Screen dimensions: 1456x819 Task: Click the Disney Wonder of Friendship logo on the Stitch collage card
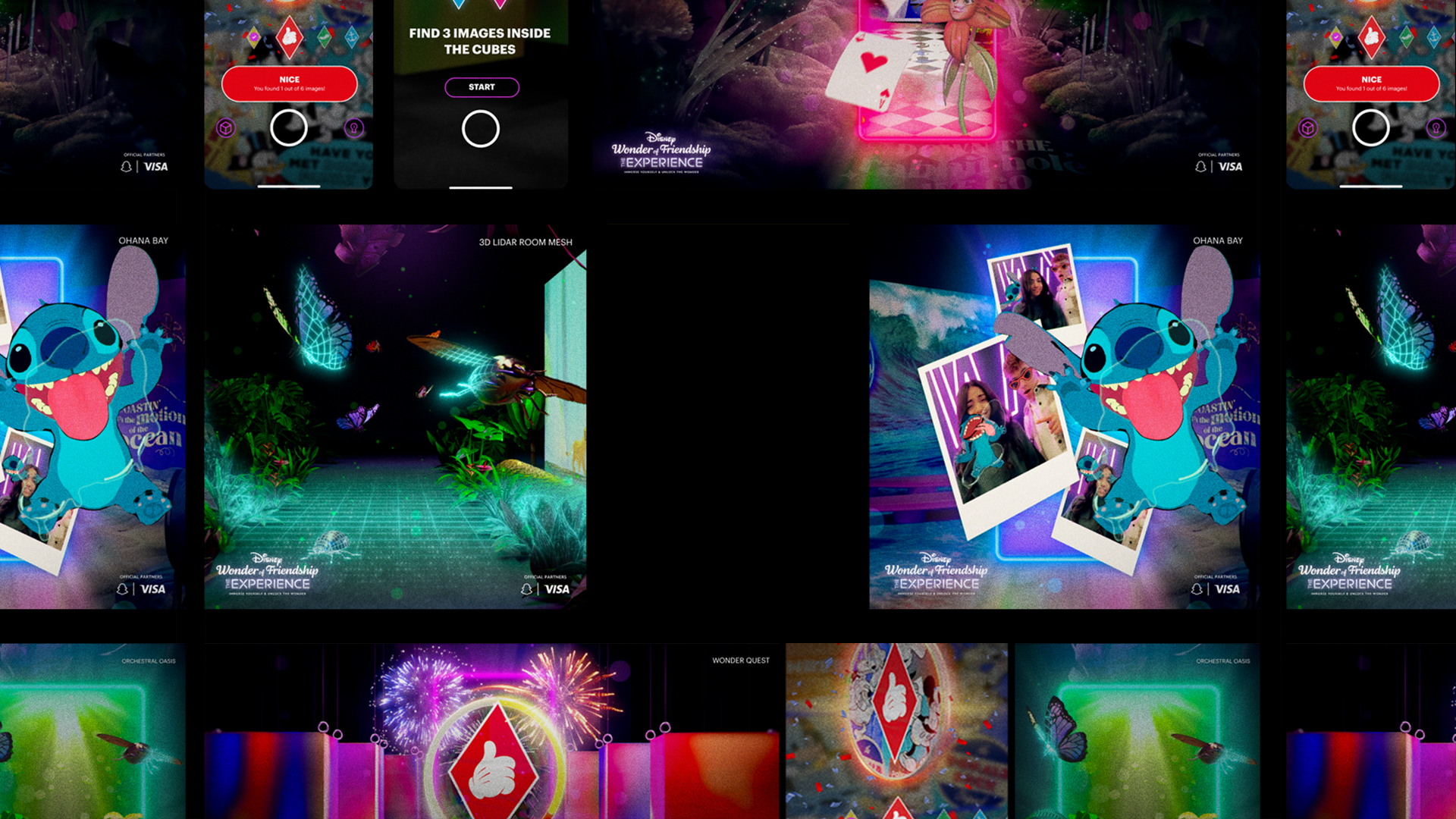(937, 574)
